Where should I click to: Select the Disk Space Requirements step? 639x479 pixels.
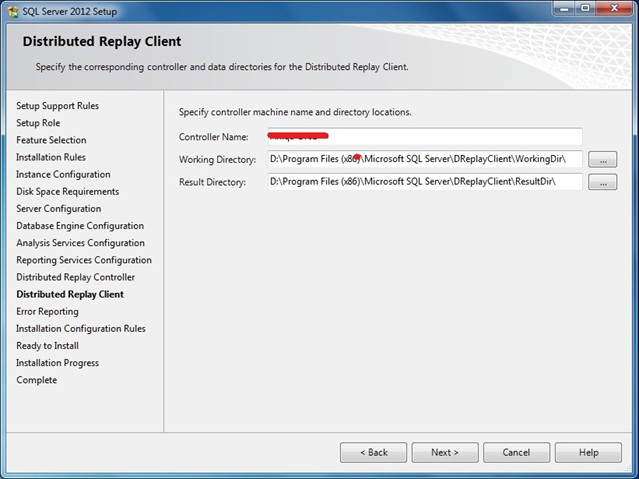68,192
